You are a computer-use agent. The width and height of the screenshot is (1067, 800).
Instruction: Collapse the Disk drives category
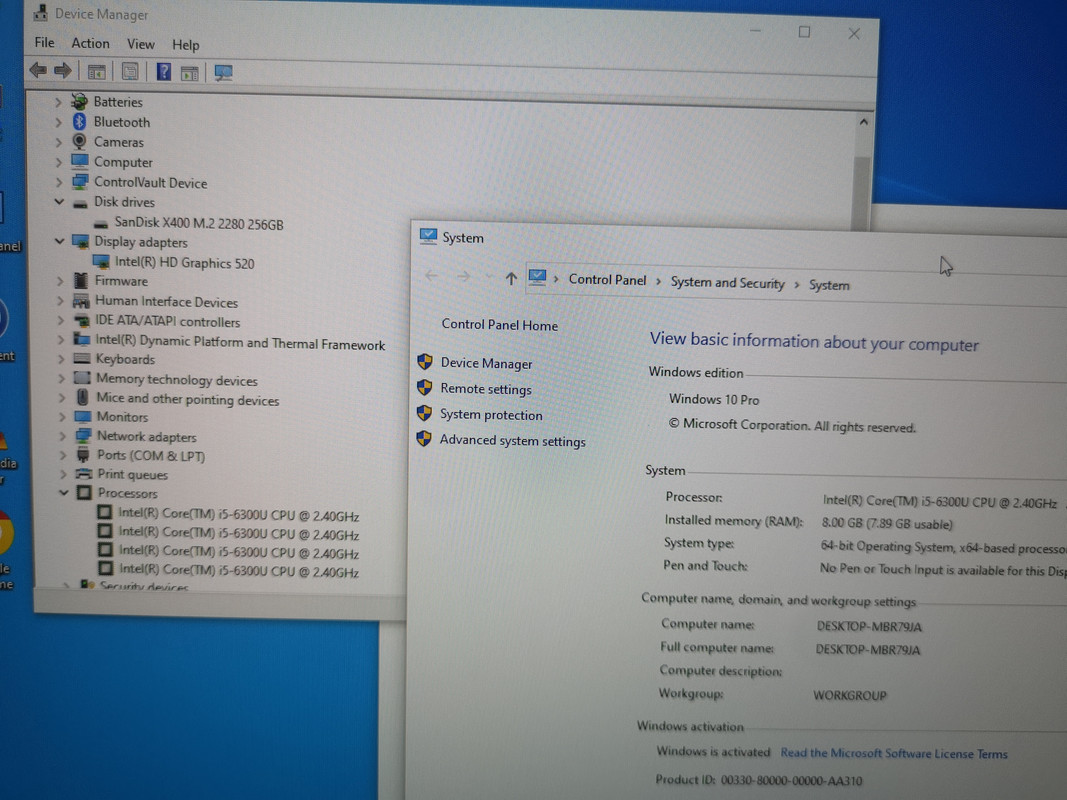coord(59,202)
